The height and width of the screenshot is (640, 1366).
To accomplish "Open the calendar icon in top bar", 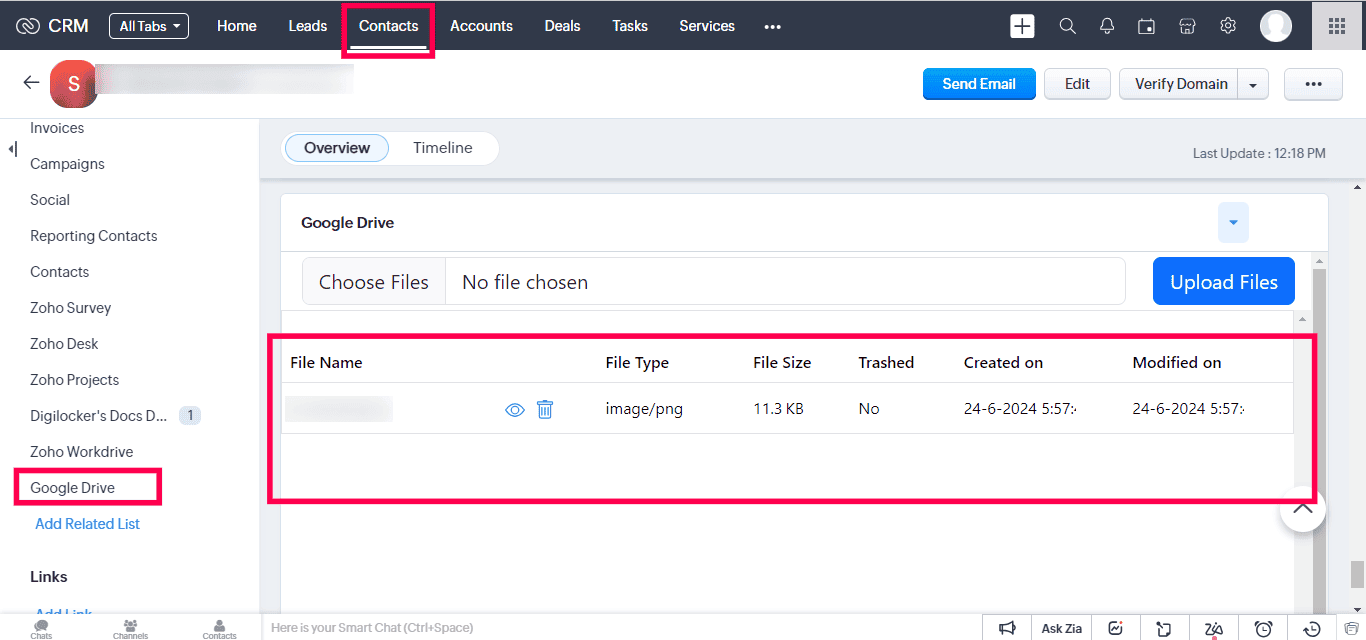I will 1147,26.
